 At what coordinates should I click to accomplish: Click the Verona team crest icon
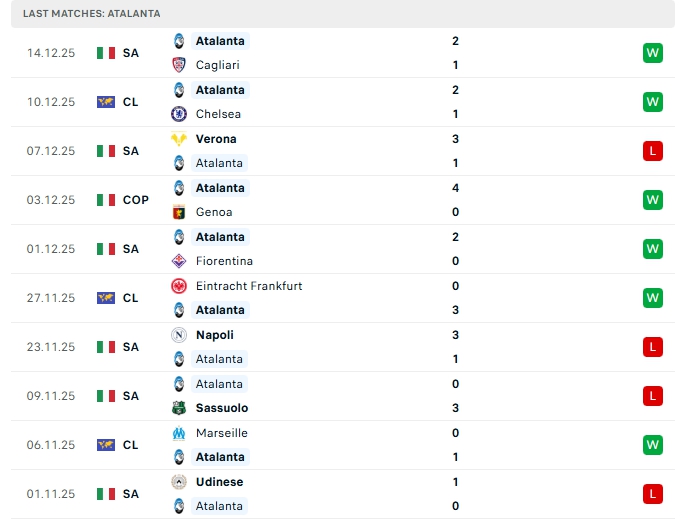(179, 139)
